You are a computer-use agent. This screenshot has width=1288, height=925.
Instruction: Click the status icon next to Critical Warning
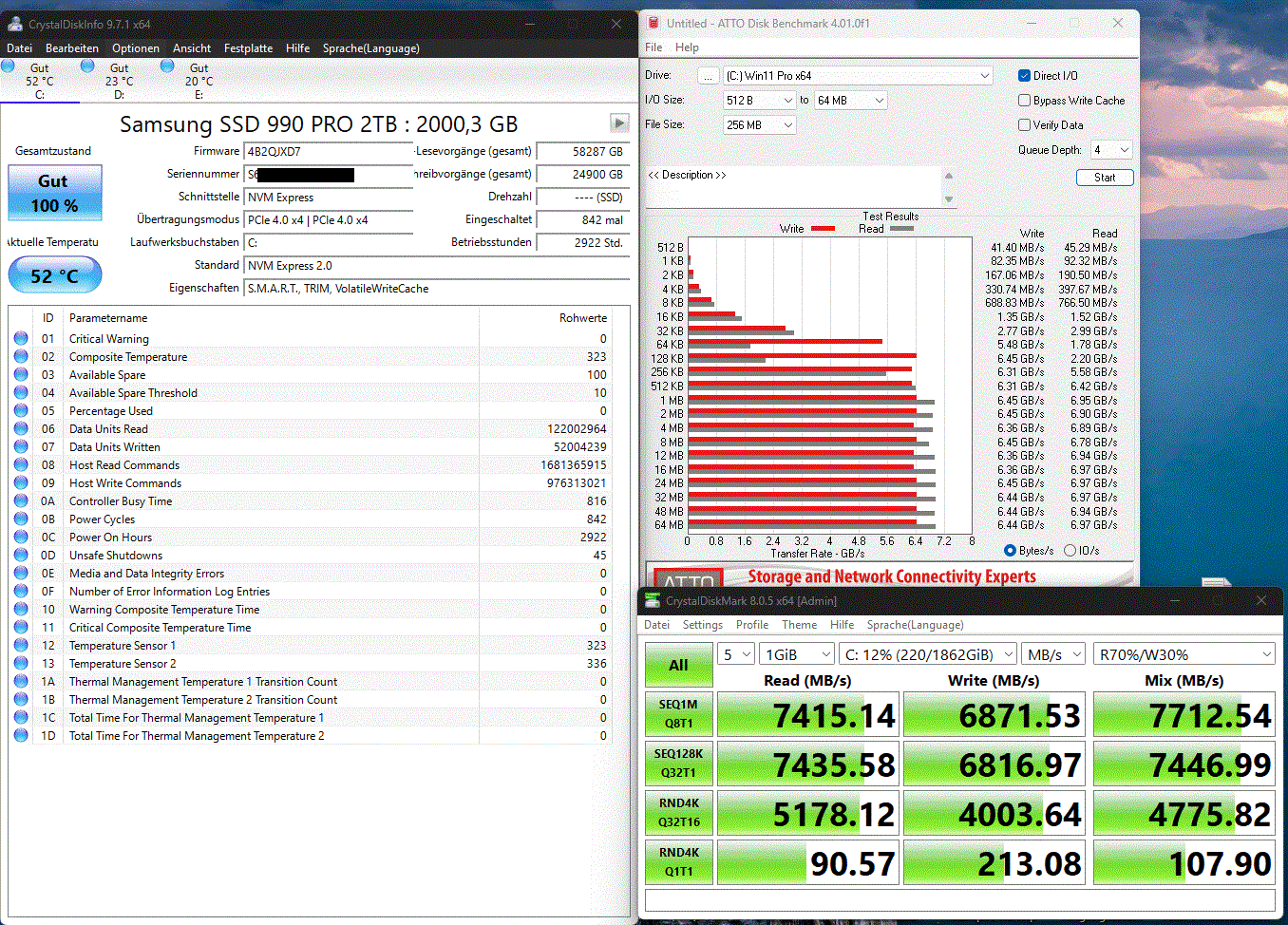coord(21,338)
